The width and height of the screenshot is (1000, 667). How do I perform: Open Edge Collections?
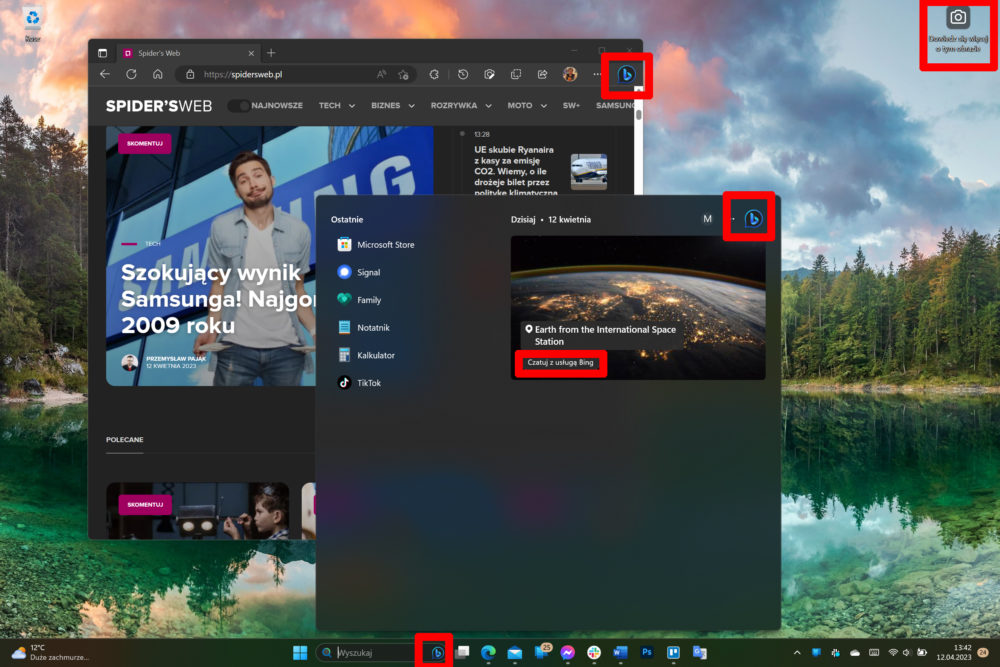point(516,75)
